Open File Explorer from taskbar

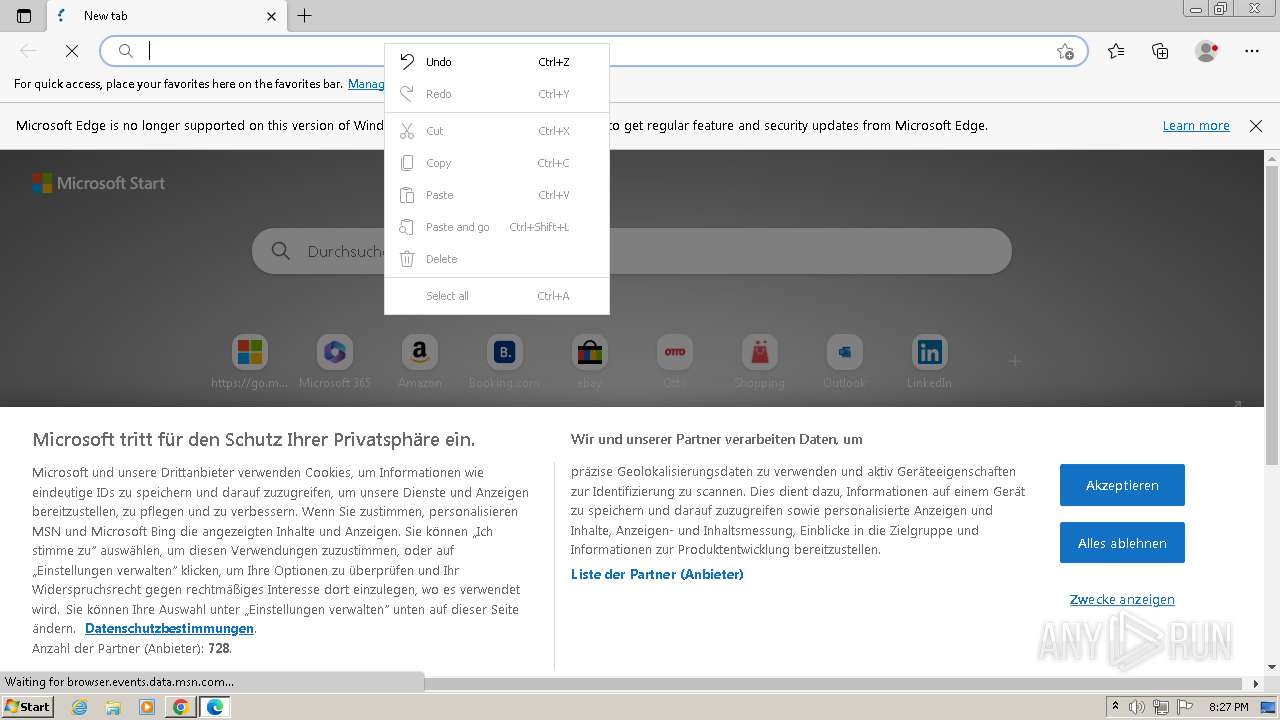(x=113, y=707)
